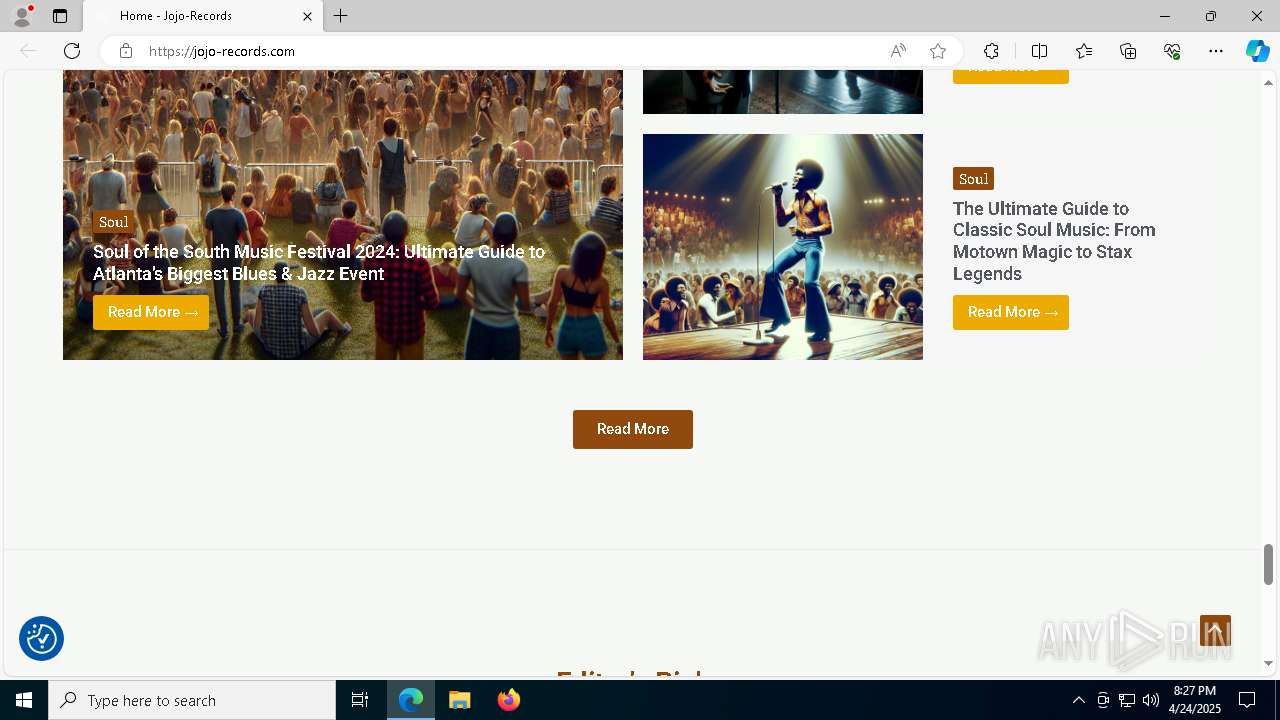Viewport: 1280px width, 720px height.
Task: Open the soul singer concert thumbnail
Action: [x=783, y=247]
